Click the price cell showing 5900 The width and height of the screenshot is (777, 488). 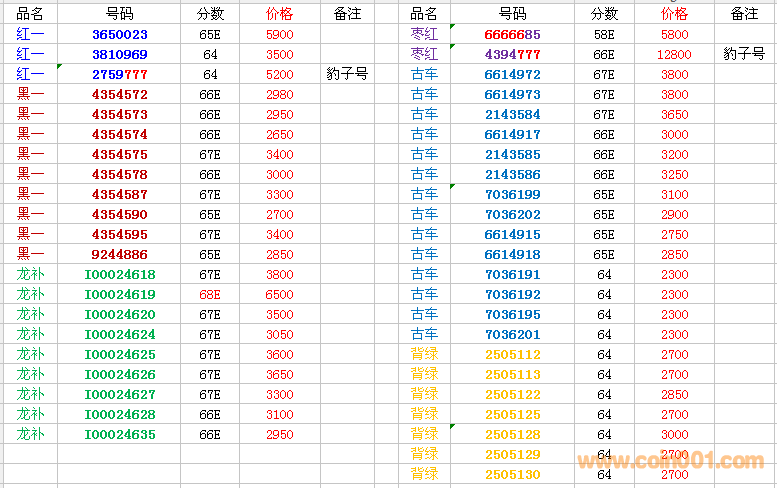click(280, 34)
